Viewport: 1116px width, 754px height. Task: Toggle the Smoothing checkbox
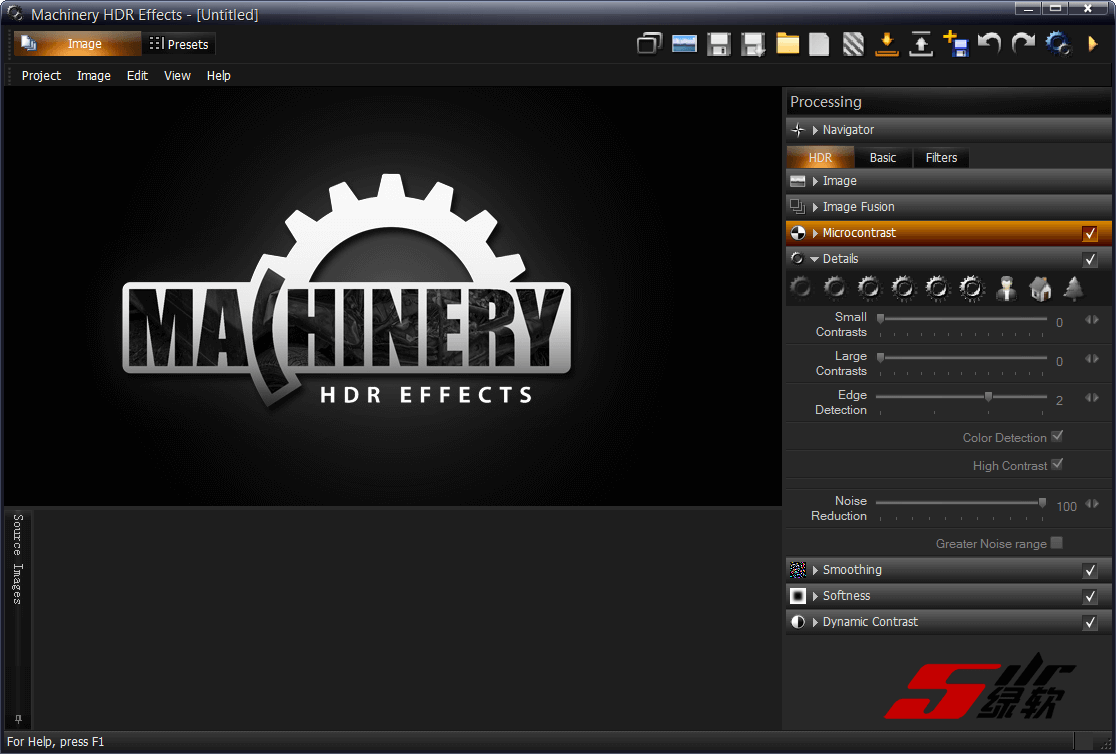pyautogui.click(x=1090, y=570)
